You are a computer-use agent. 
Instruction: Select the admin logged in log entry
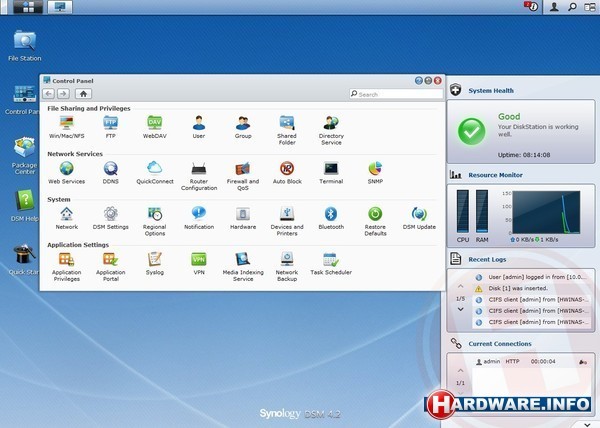532,277
